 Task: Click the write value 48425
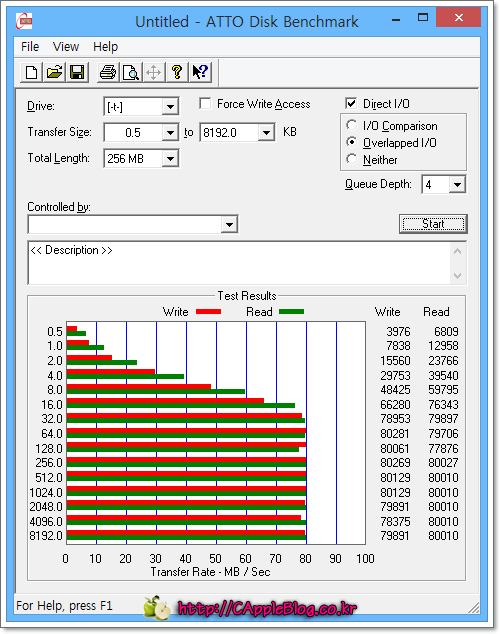pos(395,390)
